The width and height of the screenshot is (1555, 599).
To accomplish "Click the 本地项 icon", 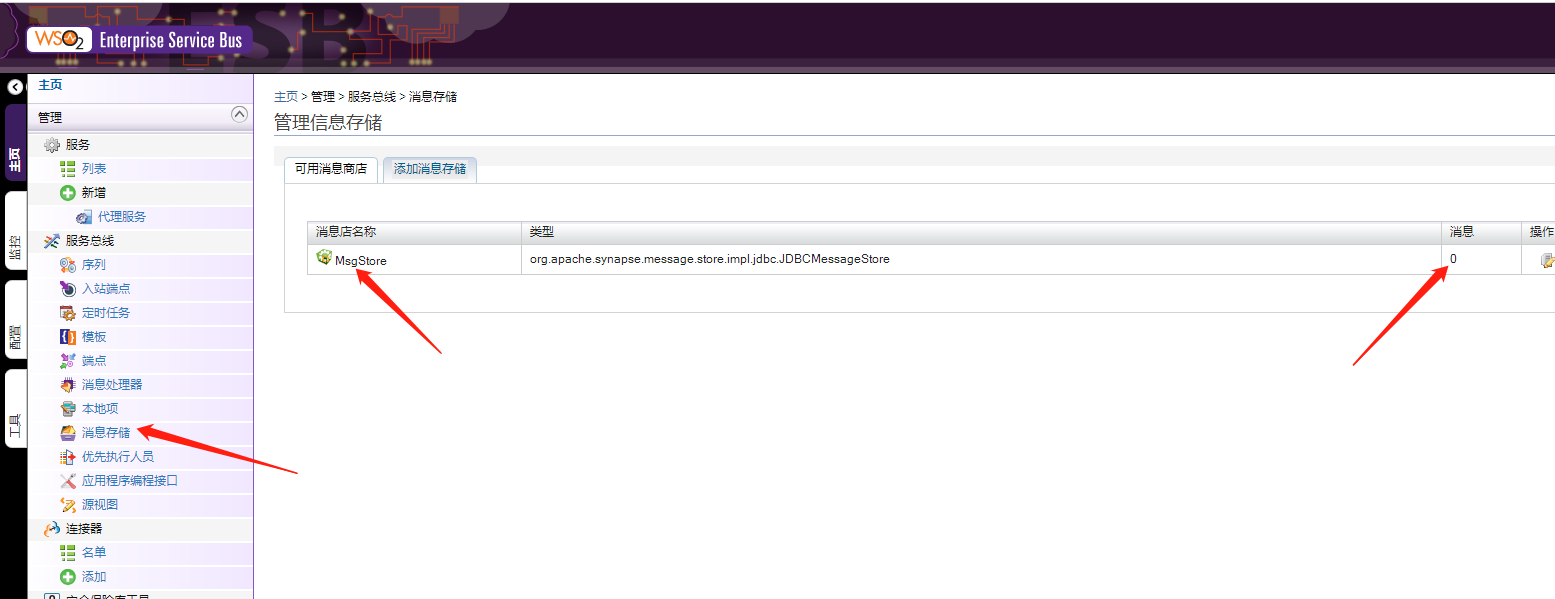I will pyautogui.click(x=68, y=409).
